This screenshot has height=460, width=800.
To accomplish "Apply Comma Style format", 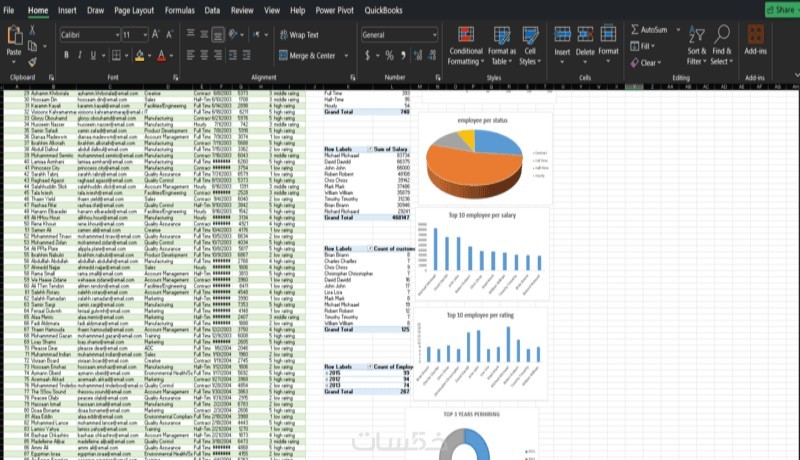I will [403, 55].
